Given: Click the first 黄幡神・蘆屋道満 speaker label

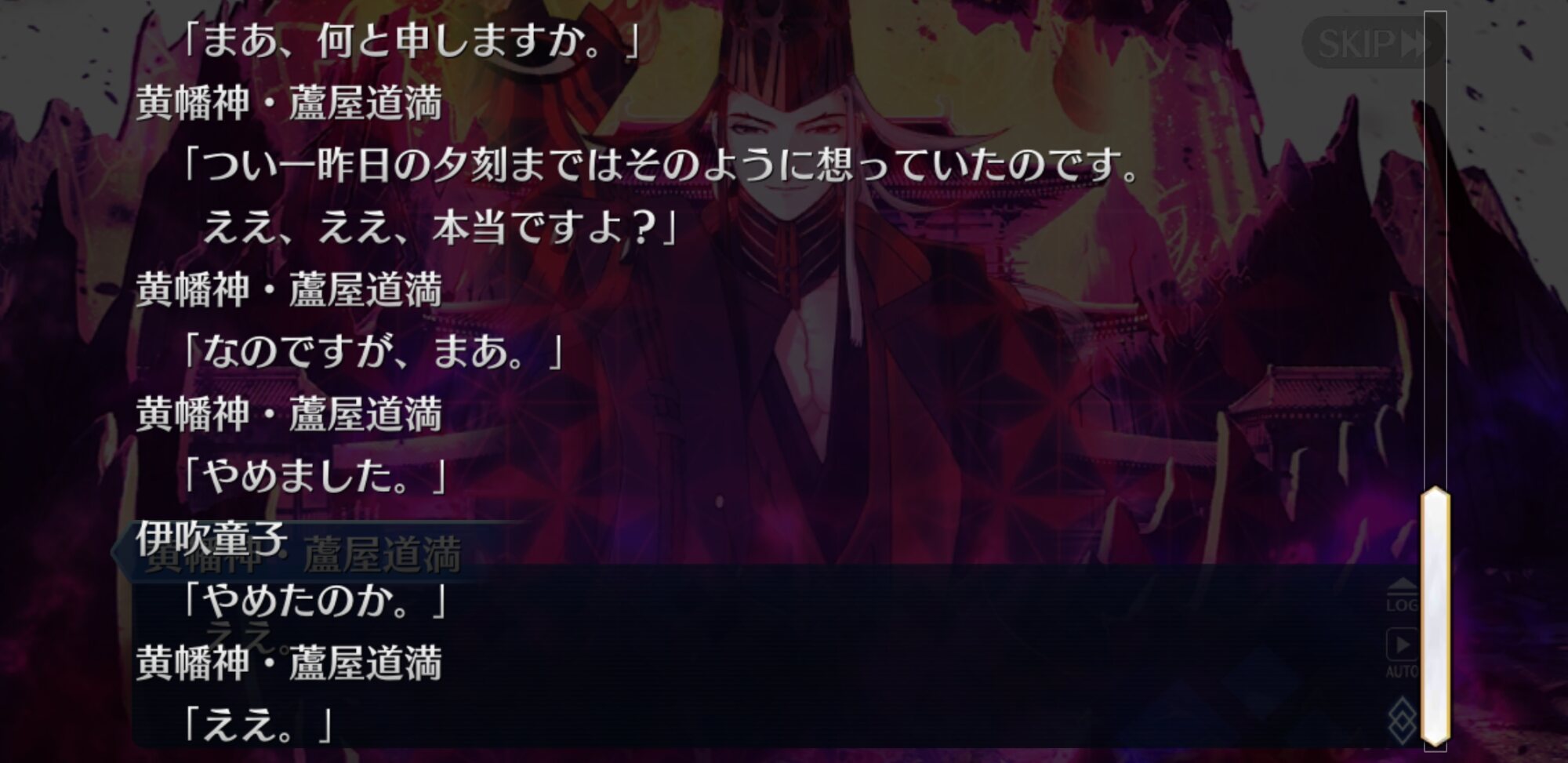Looking at the screenshot, I should point(289,103).
